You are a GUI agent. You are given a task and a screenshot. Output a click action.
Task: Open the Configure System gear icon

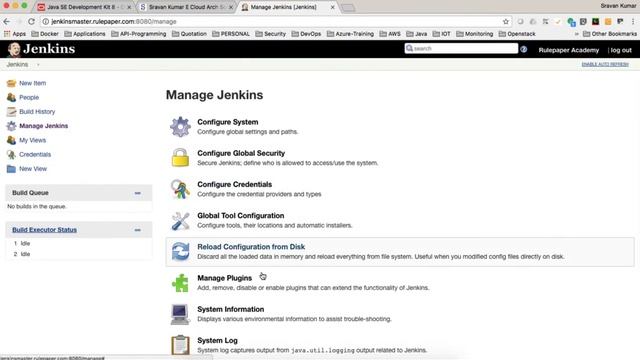180,127
